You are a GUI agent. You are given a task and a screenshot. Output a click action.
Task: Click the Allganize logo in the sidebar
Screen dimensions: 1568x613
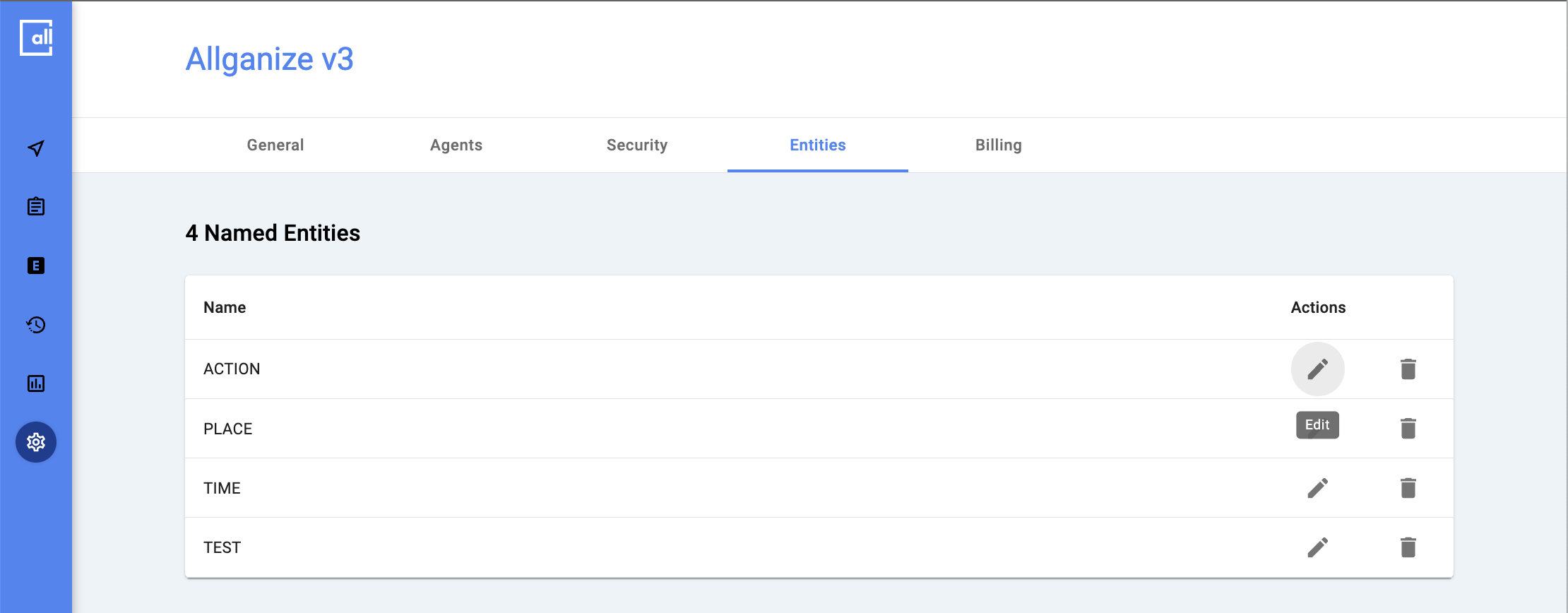(x=36, y=38)
